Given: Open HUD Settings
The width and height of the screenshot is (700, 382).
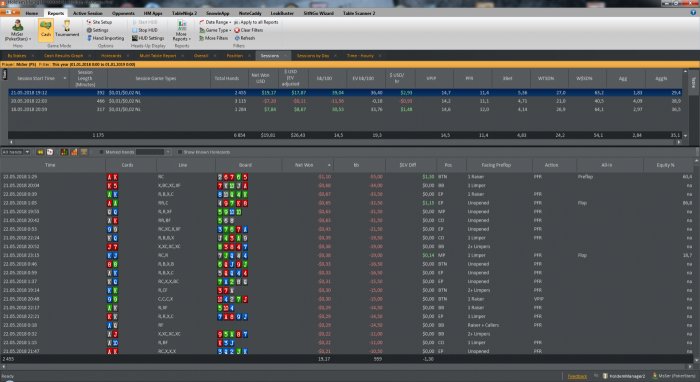Looking at the screenshot, I should 148,38.
